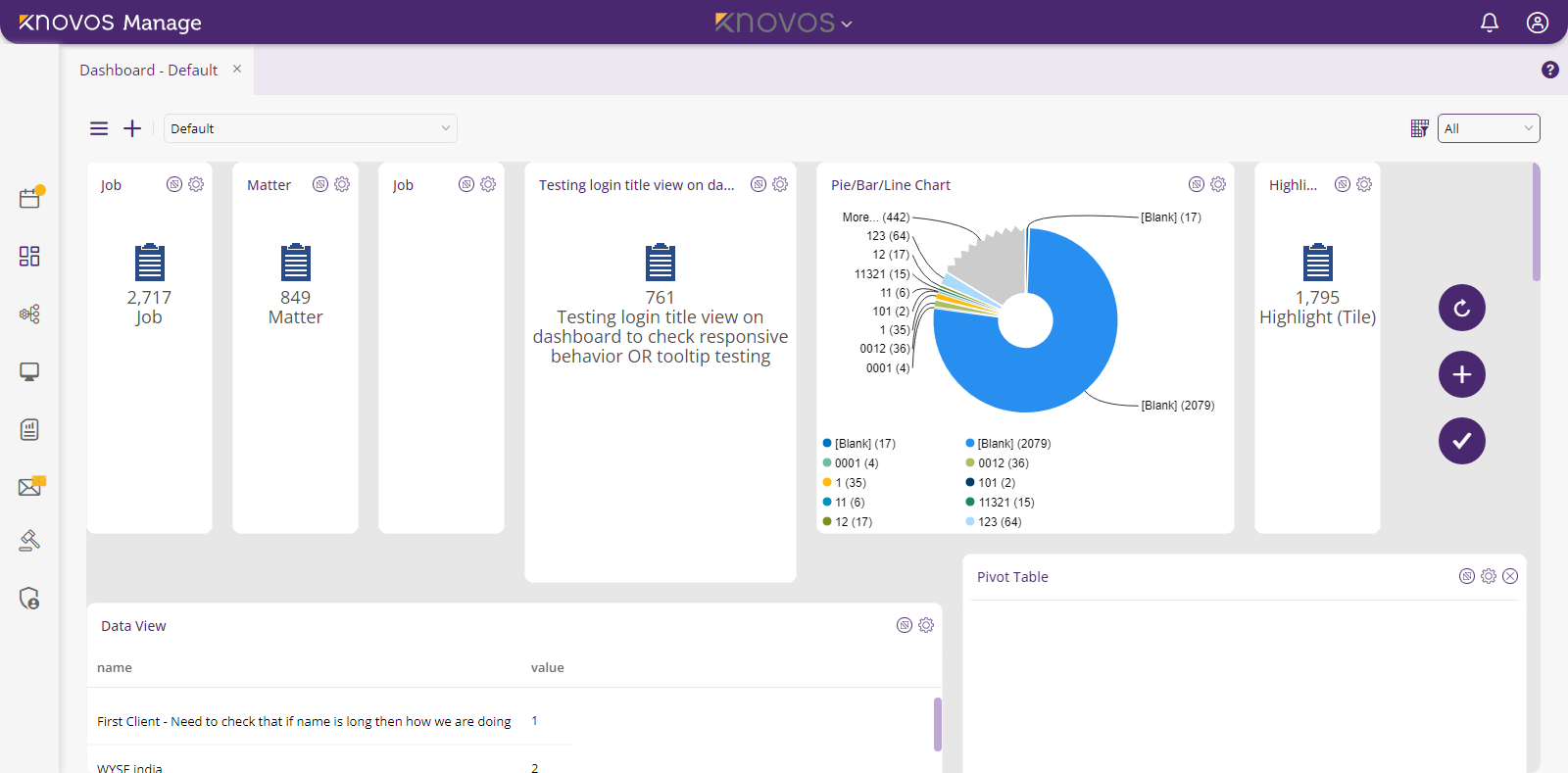Remove the Pivot Table widget with its X icon
The width and height of the screenshot is (1568, 773).
(x=1510, y=576)
